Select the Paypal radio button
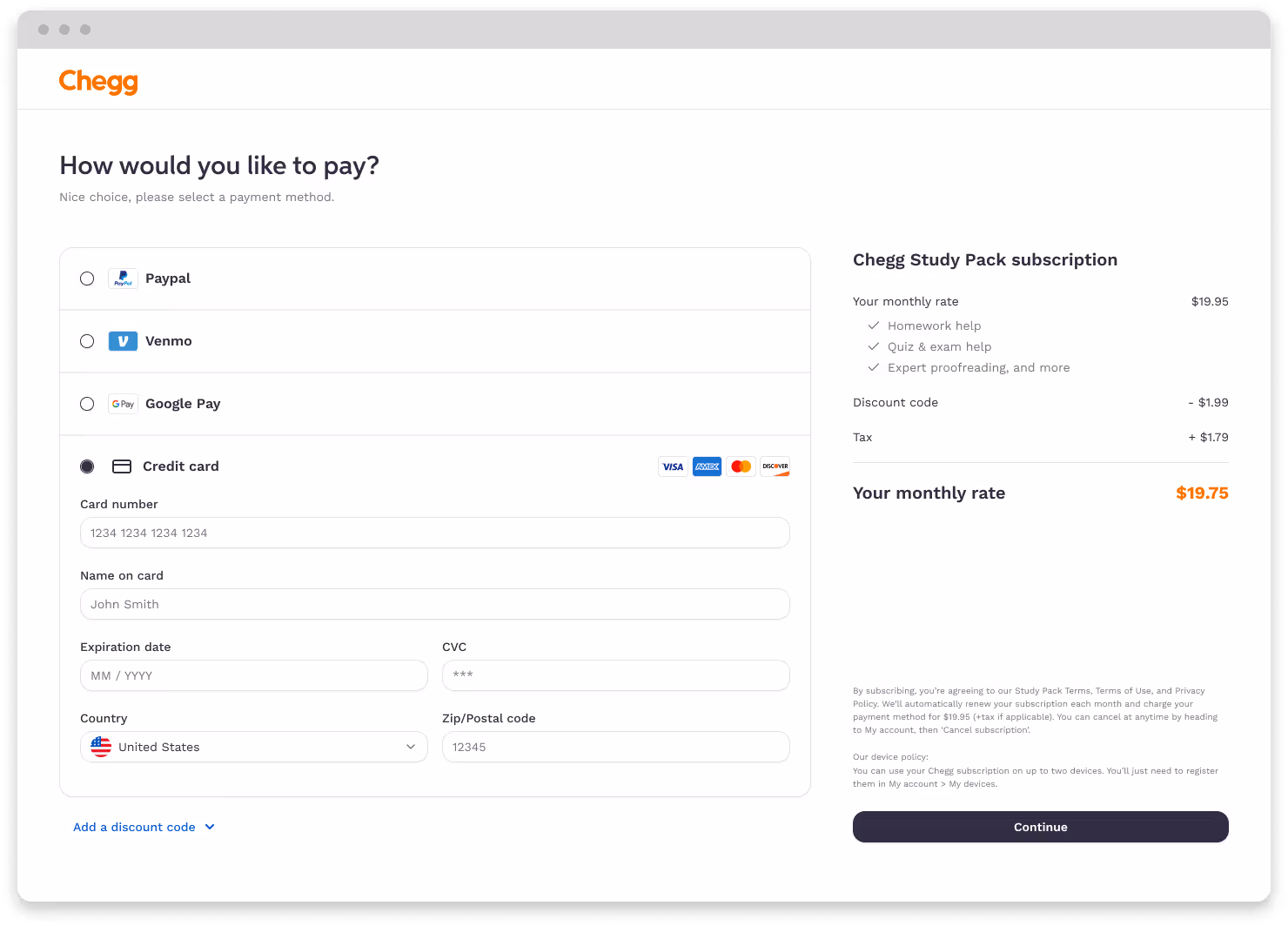The image size is (1288, 926). 87,278
